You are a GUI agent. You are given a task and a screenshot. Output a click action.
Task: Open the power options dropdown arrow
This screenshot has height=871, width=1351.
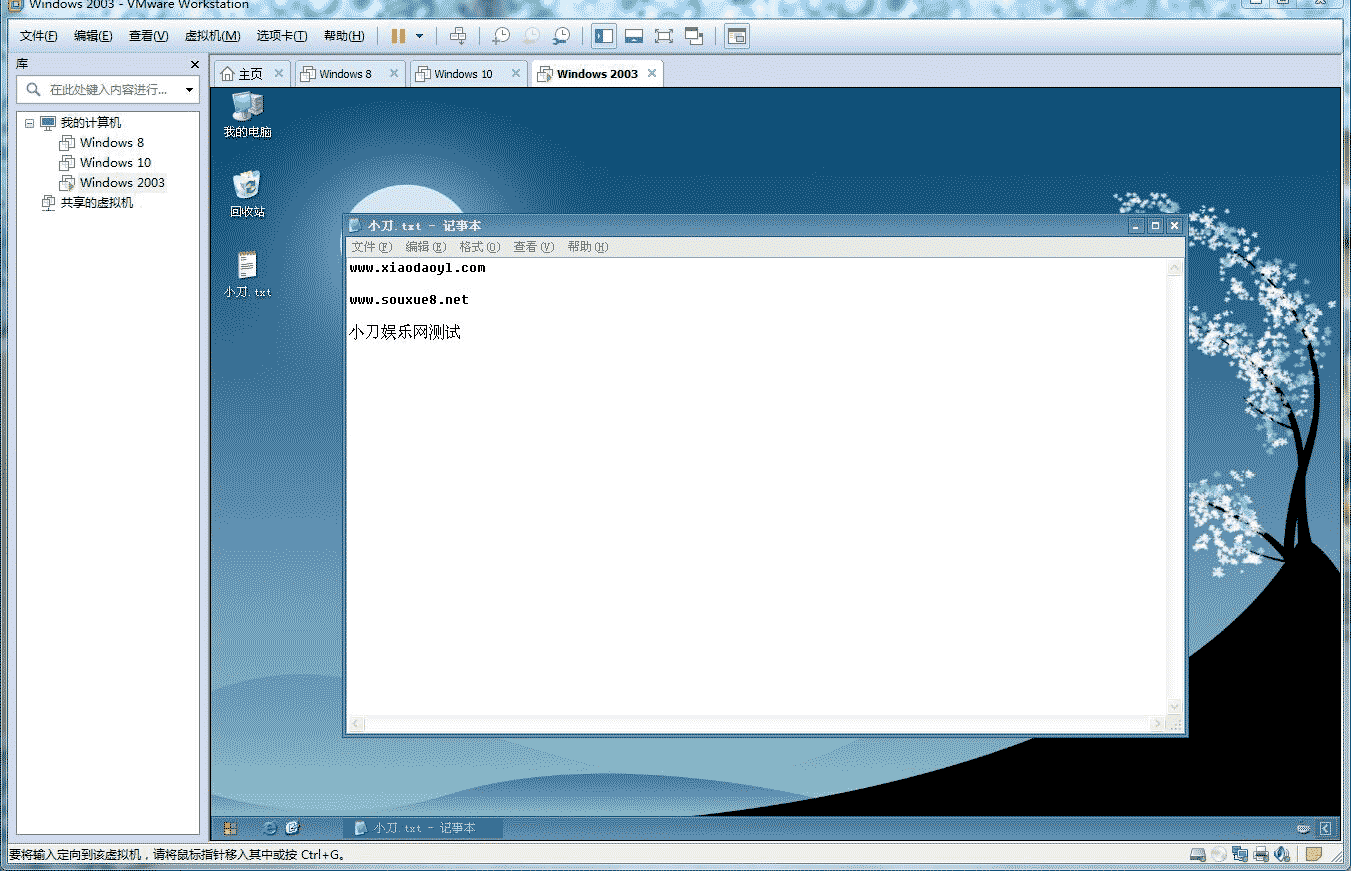(x=419, y=36)
